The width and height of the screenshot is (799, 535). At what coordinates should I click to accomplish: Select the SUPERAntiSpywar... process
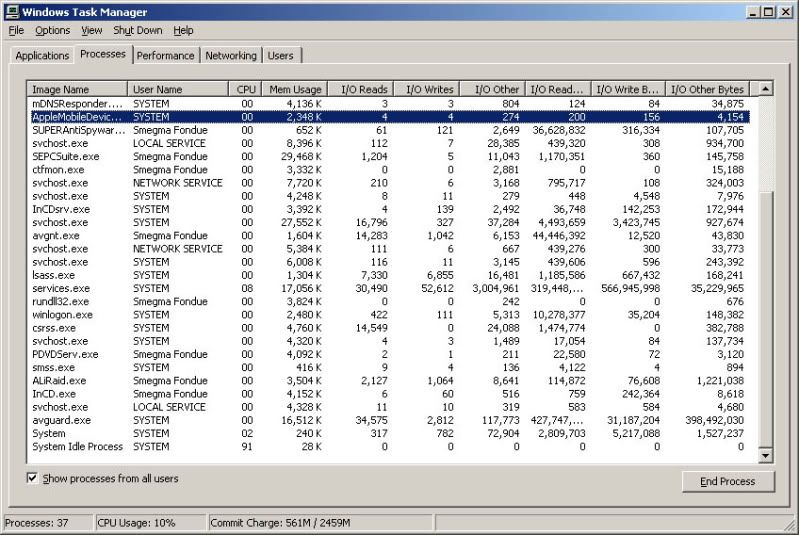tap(388, 130)
